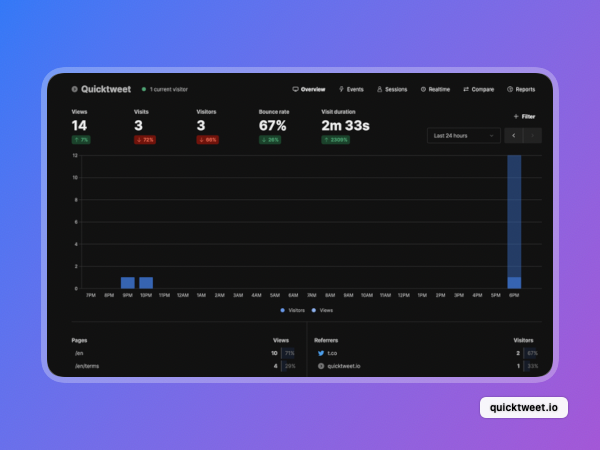Click the green current visitor status dot
This screenshot has height=450, width=600.
pyautogui.click(x=144, y=89)
